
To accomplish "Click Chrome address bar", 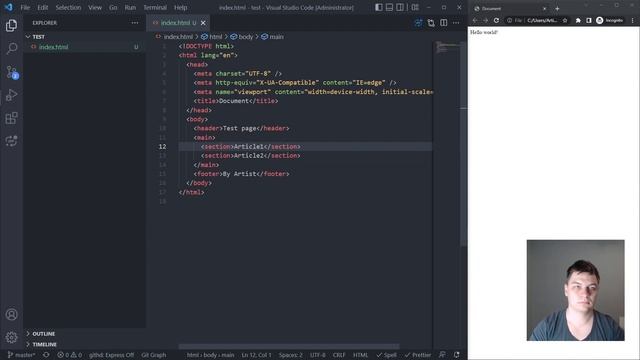I will [x=537, y=20].
